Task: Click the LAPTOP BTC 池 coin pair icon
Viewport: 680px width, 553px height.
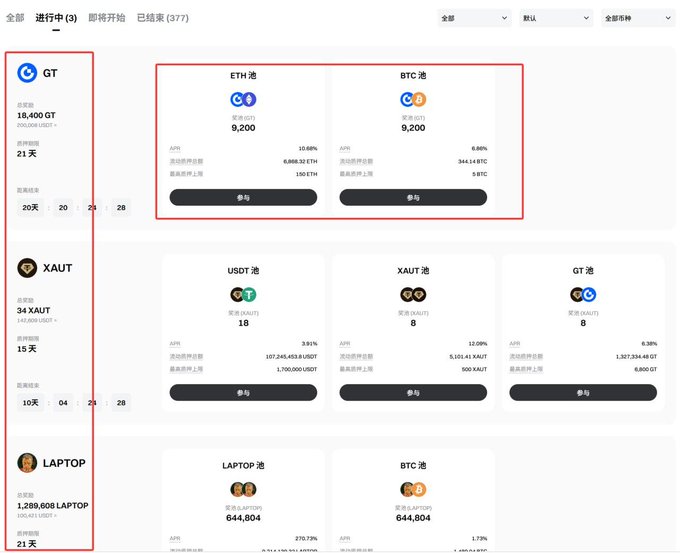Action: click(x=413, y=489)
